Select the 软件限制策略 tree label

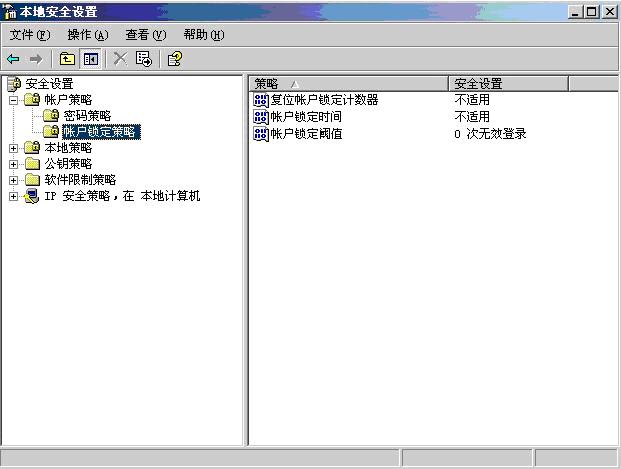pos(80,179)
